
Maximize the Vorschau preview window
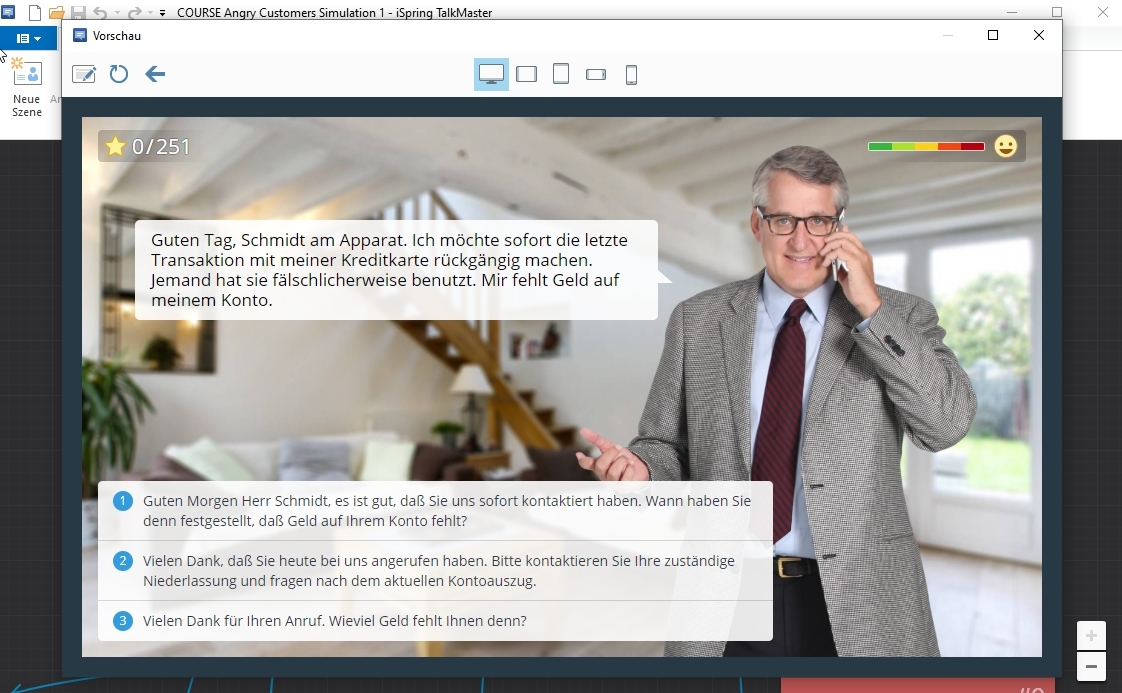pos(992,35)
